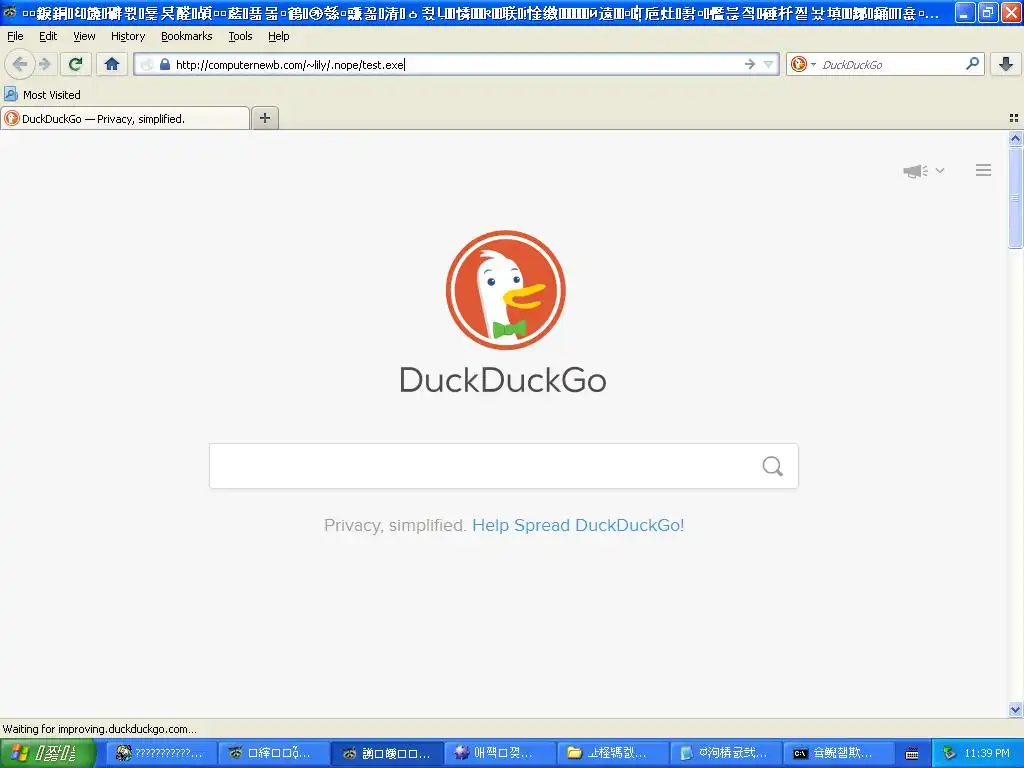Expand the chevron beside the megaphone

pyautogui.click(x=940, y=170)
